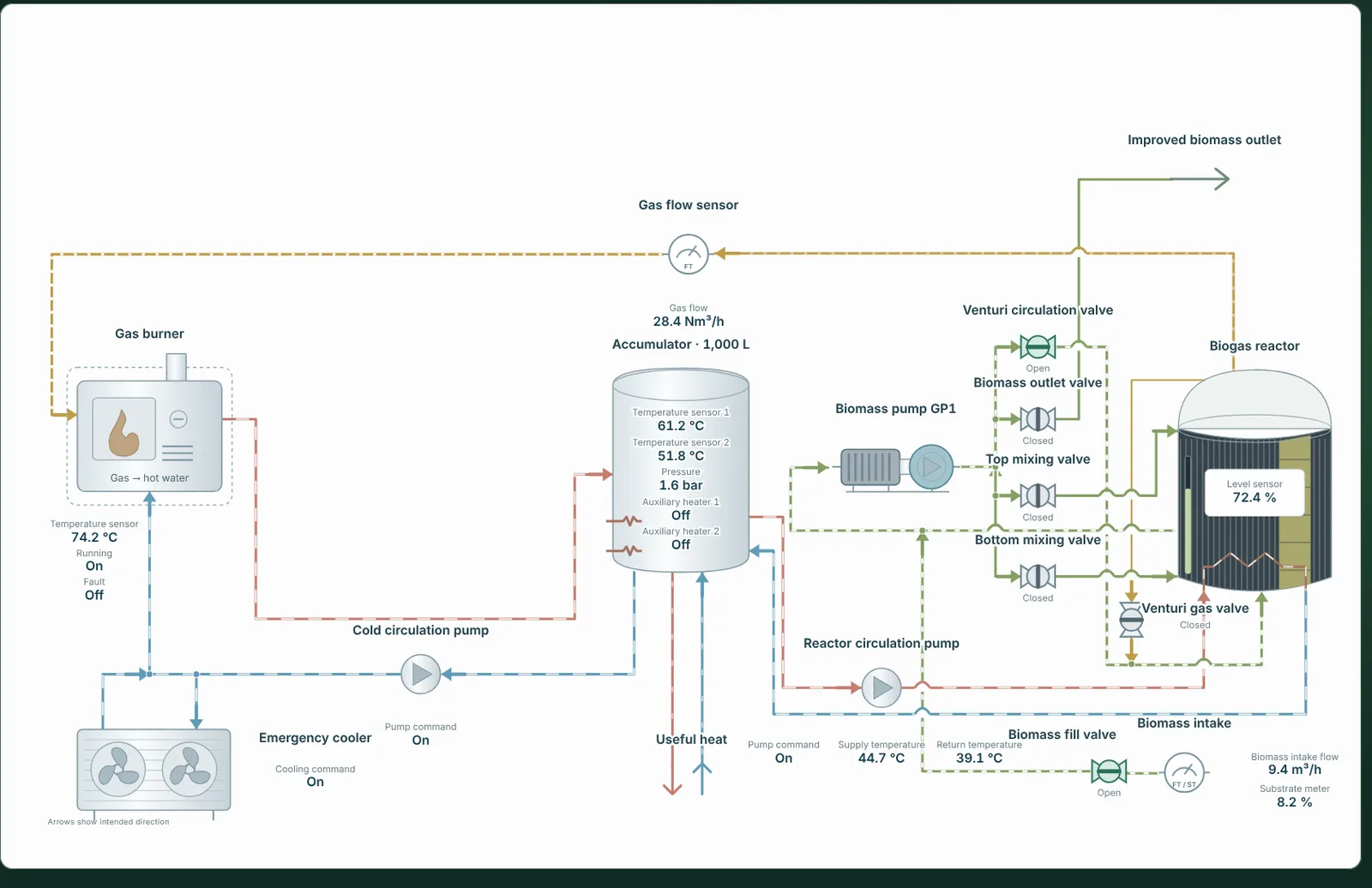Click the Substrate meter 8.2 % value
This screenshot has height=888, width=1372.
pyautogui.click(x=1295, y=802)
